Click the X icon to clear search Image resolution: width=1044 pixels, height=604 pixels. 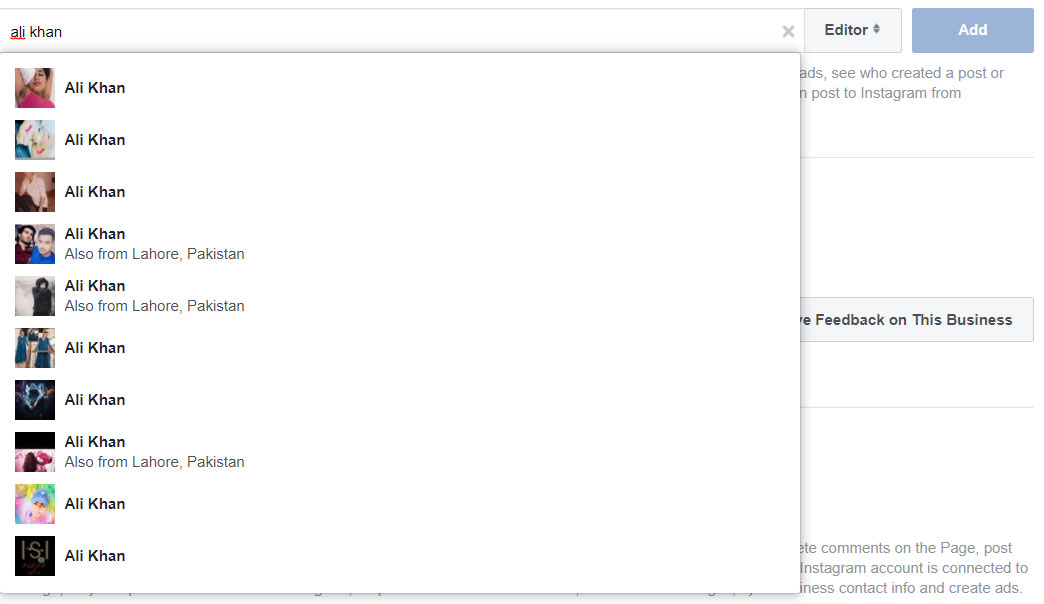788,31
